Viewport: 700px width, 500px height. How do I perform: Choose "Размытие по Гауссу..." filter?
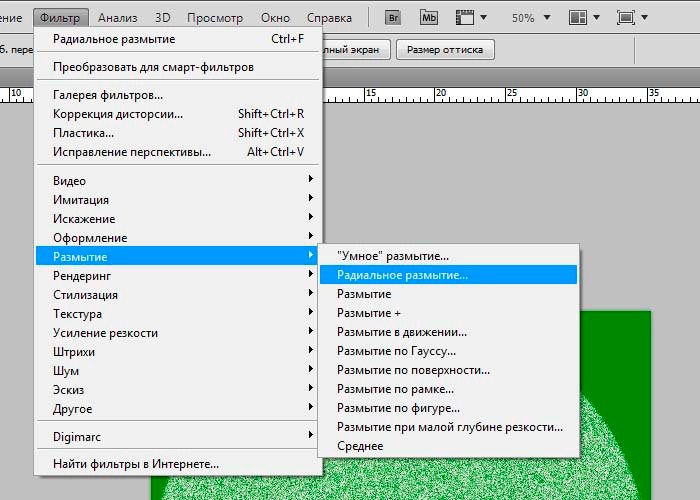pyautogui.click(x=396, y=351)
